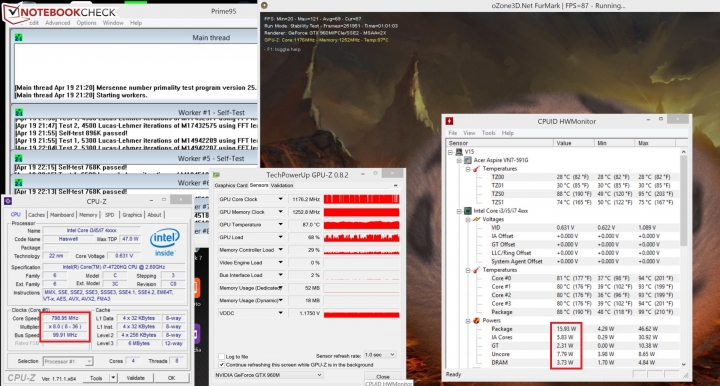Click thermometer icon of Intel Core Temperatures node
The width and height of the screenshot is (720, 386).
477,270
